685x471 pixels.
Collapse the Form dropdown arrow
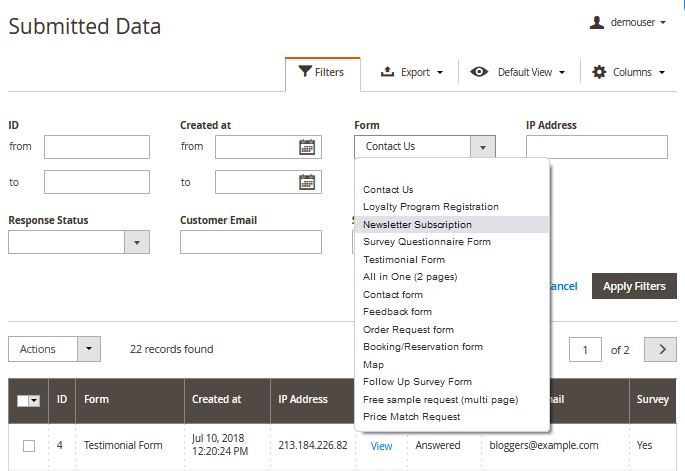[x=482, y=147]
